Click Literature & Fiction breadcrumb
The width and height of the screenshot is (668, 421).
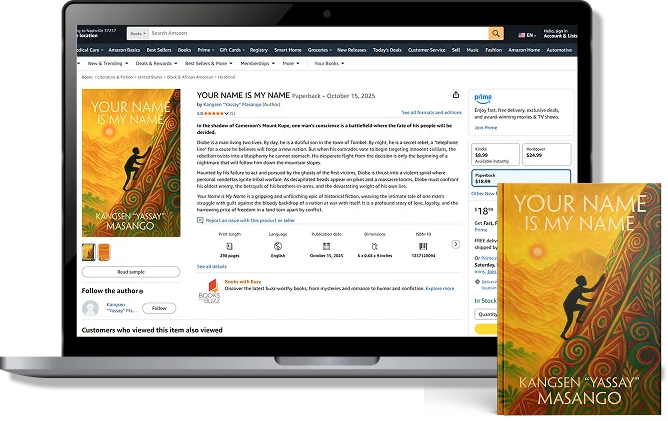tap(115, 77)
